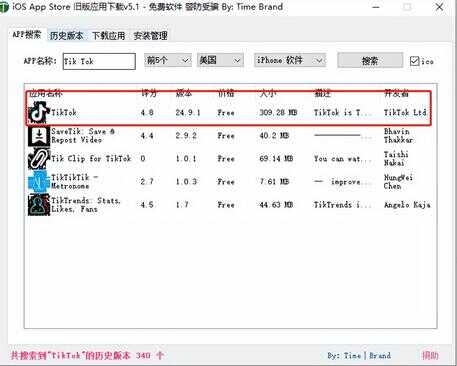
Task: Click the TikTok Ltd developer cell
Action: click(x=405, y=113)
